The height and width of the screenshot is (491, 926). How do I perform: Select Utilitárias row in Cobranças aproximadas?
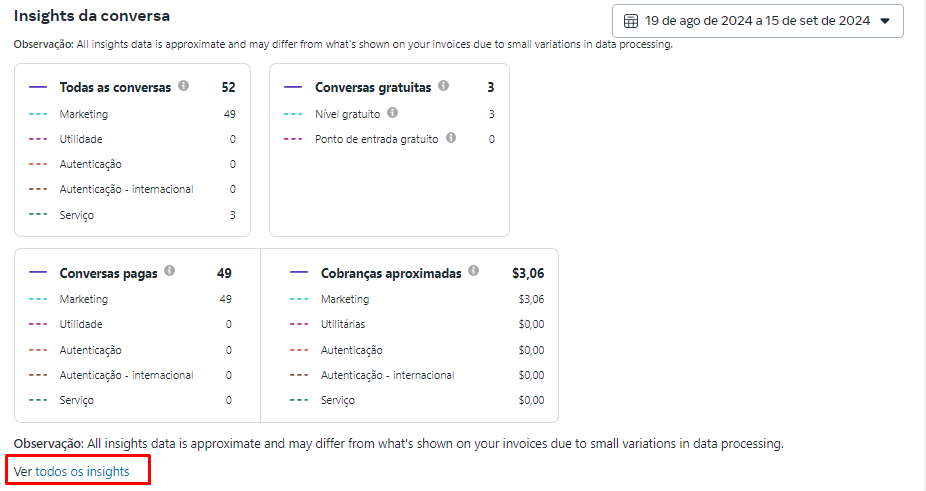pos(343,324)
